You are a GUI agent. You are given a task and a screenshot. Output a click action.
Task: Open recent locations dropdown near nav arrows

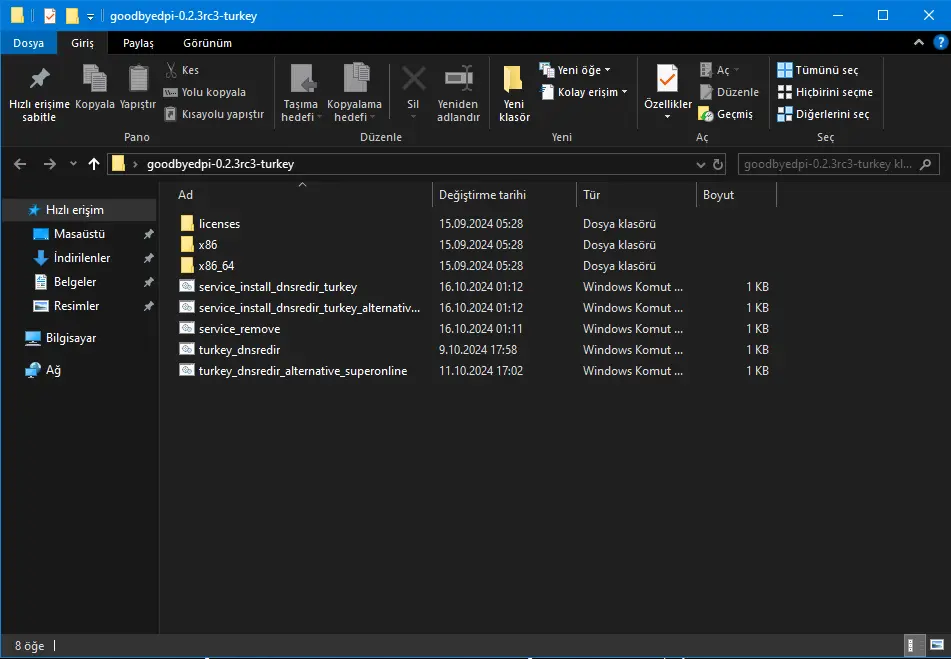pyautogui.click(x=73, y=164)
